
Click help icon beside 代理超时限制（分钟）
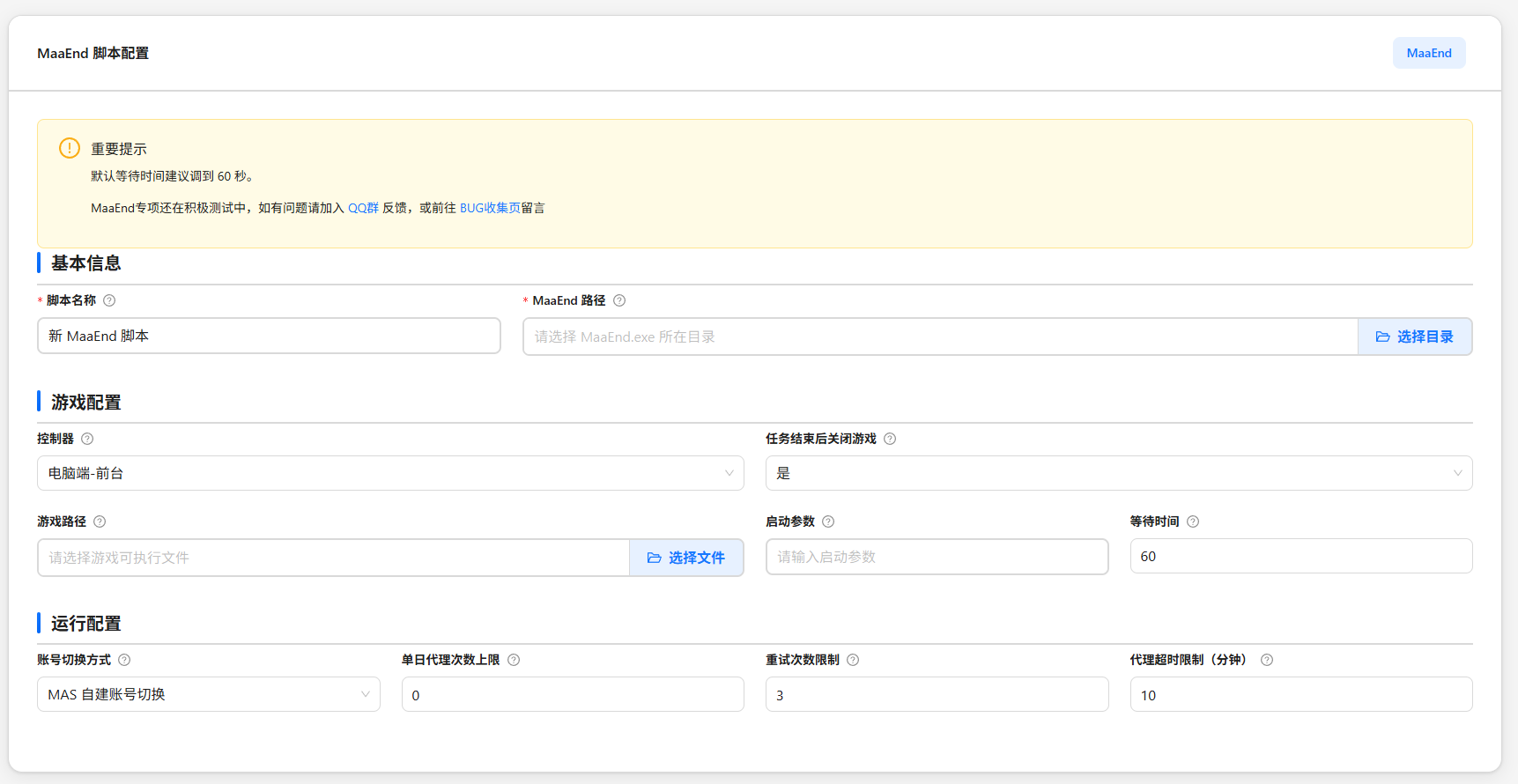coord(1267,660)
